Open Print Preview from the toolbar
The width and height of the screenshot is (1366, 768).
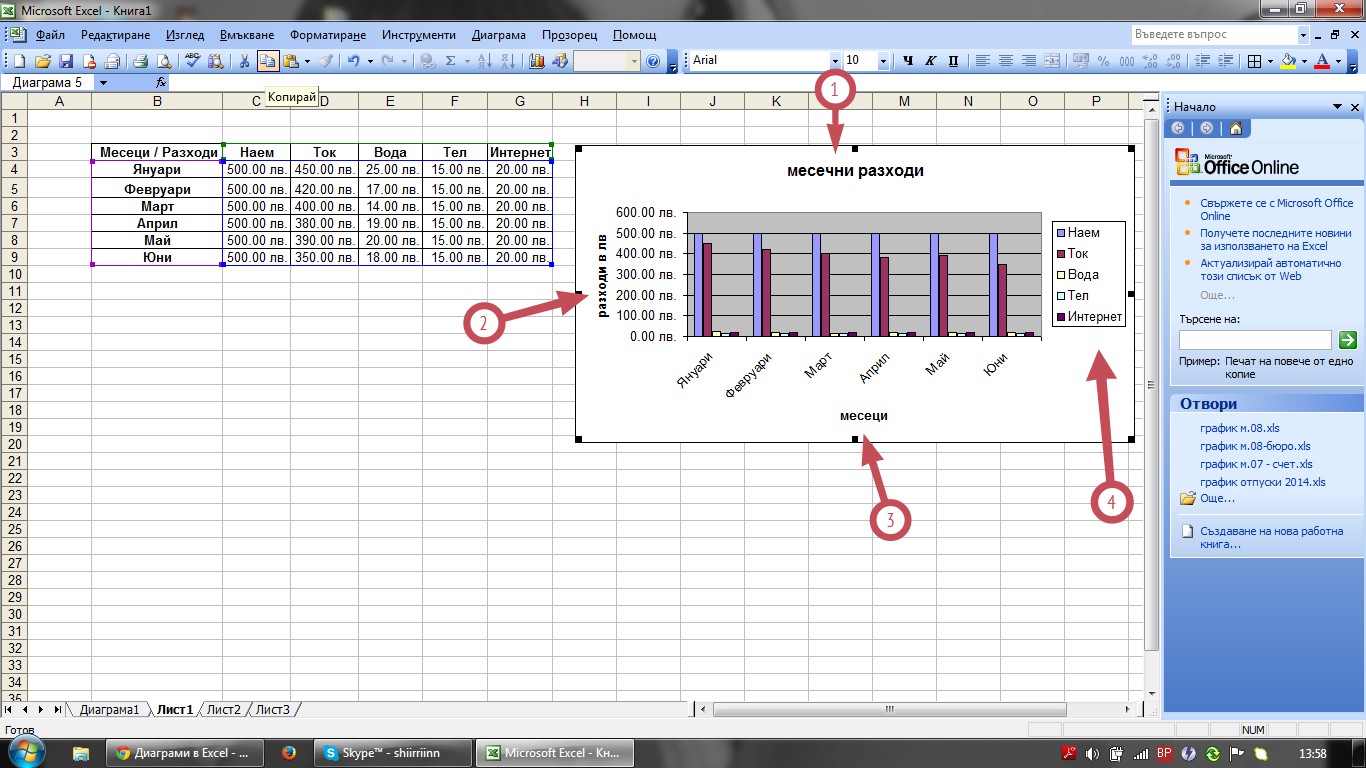pyautogui.click(x=163, y=61)
